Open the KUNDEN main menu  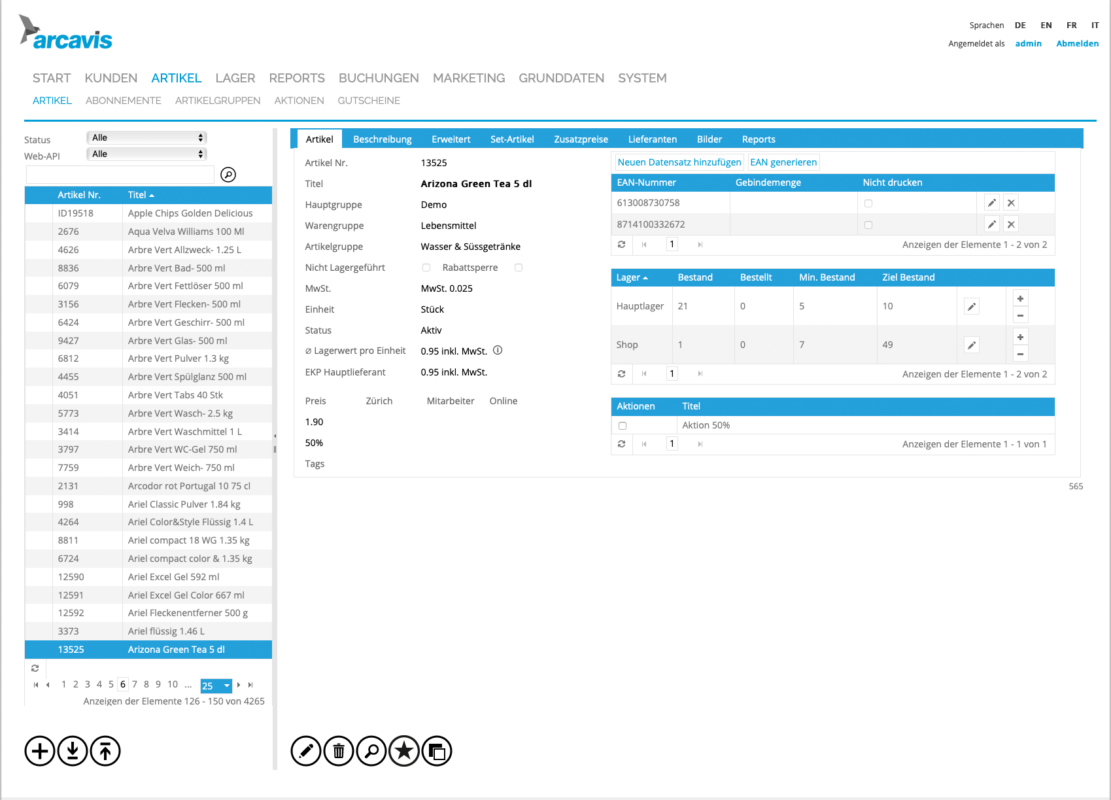tap(111, 78)
